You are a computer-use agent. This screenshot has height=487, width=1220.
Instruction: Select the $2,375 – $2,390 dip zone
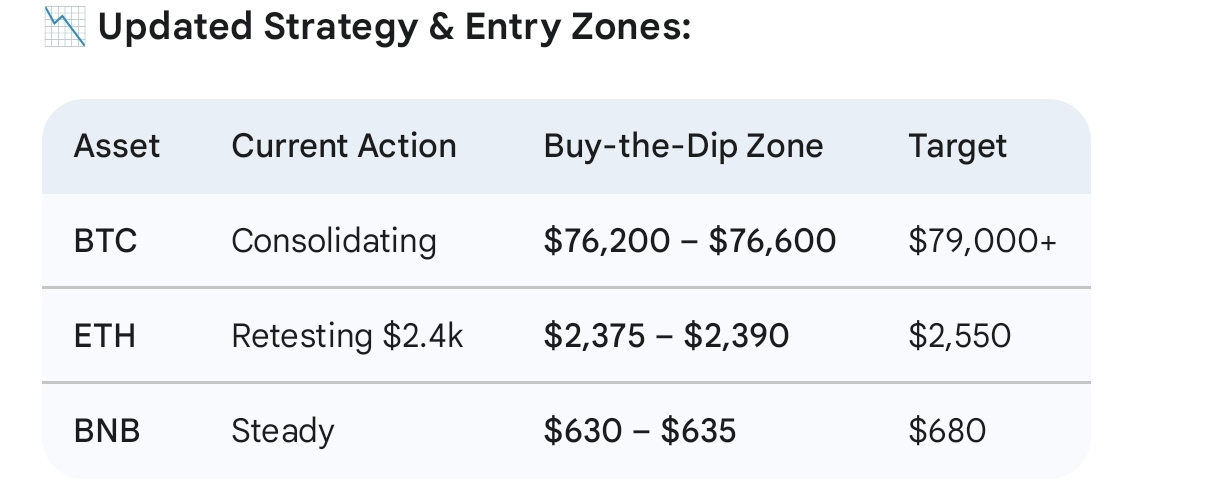[x=666, y=336]
